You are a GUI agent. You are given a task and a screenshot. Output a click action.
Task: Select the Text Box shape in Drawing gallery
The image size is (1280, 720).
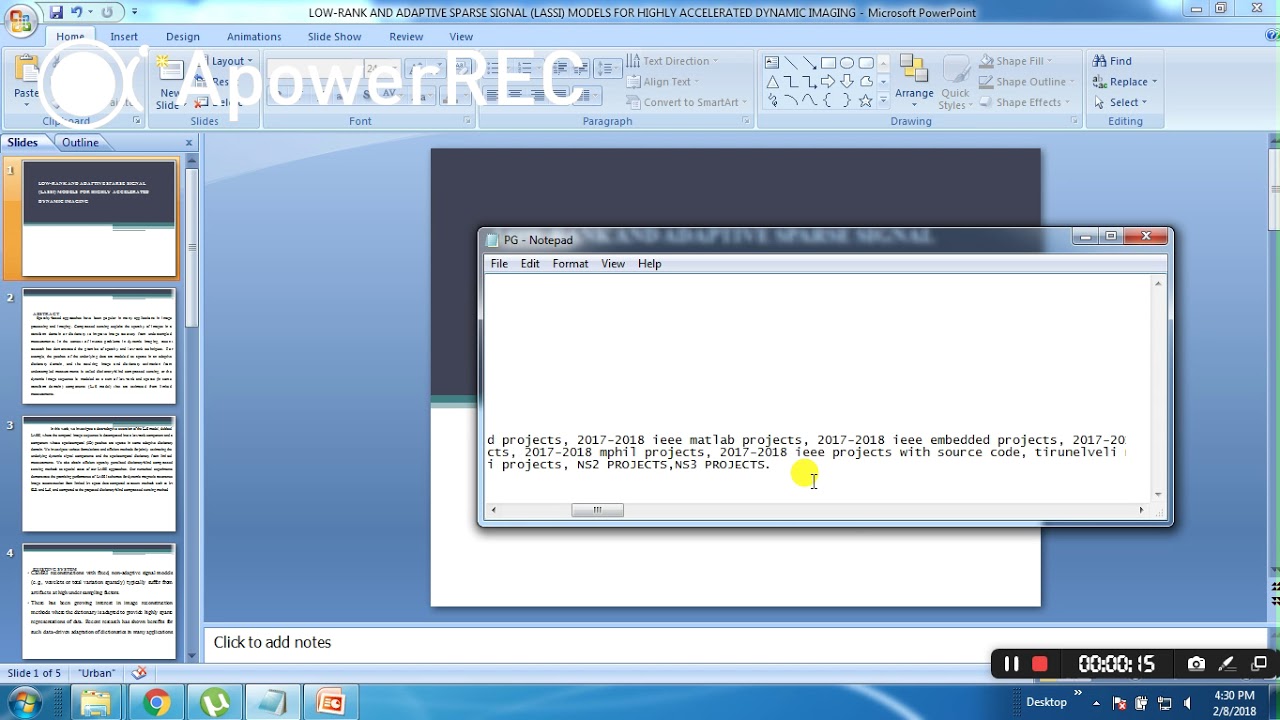[x=772, y=62]
